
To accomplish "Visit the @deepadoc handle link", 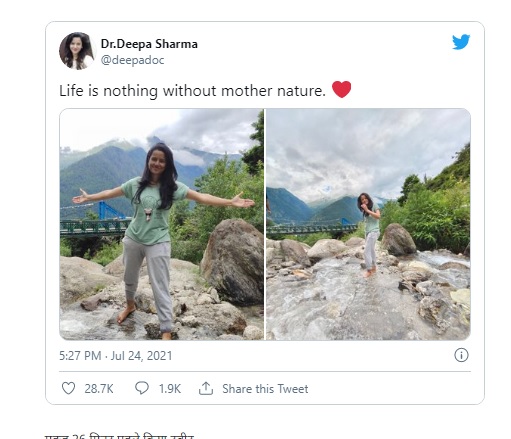I will pos(132,60).
